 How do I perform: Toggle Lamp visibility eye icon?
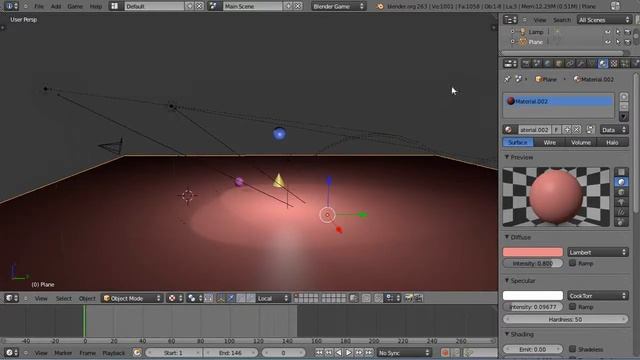[608, 32]
